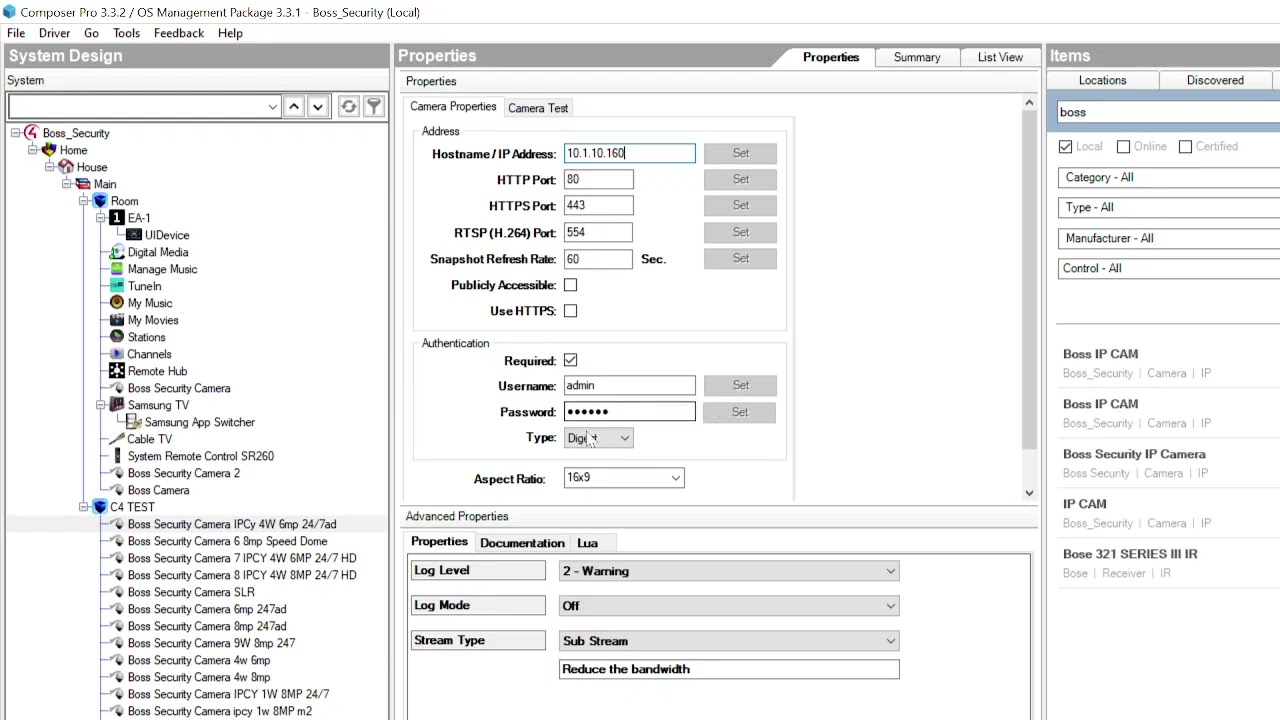
Task: Enable the Online filter checkbox
Action: pos(1123,146)
